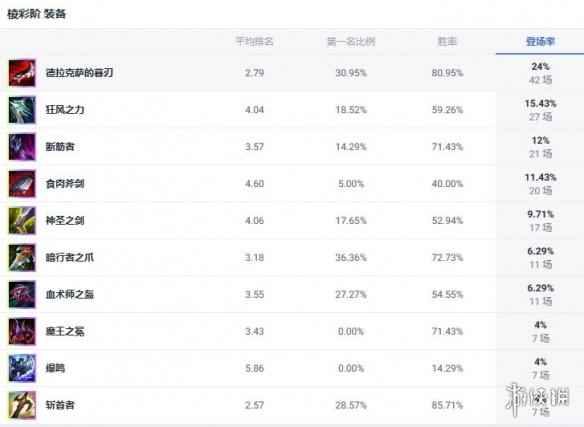Select the highlighted 登场率 column header

pyautogui.click(x=540, y=41)
